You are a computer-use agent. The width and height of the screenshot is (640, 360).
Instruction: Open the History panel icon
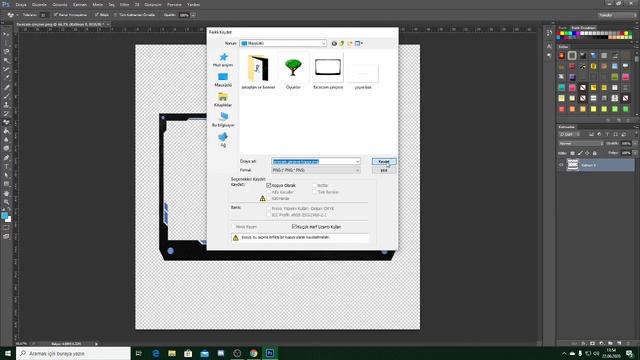[549, 33]
